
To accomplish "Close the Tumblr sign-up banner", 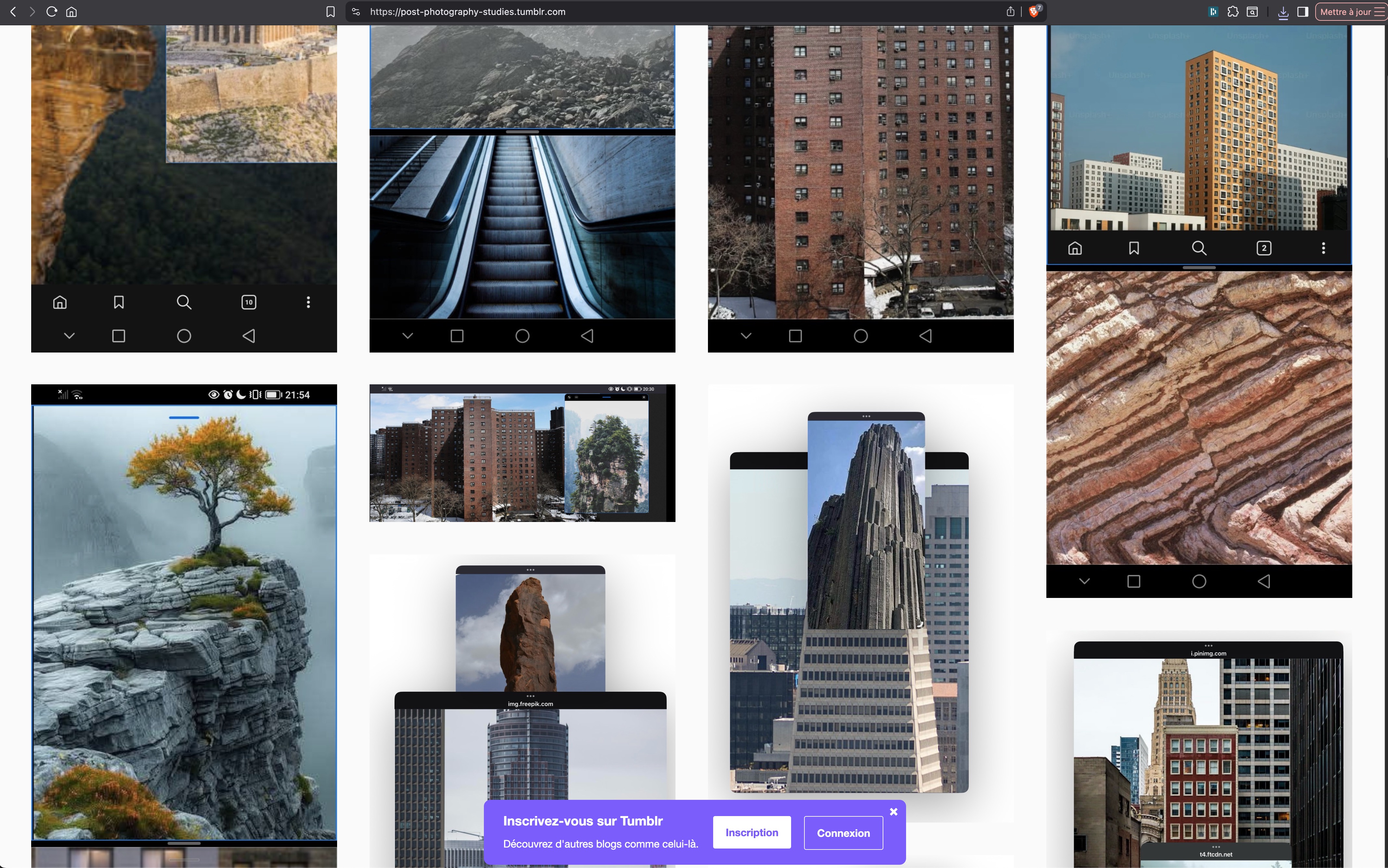I will click(893, 811).
